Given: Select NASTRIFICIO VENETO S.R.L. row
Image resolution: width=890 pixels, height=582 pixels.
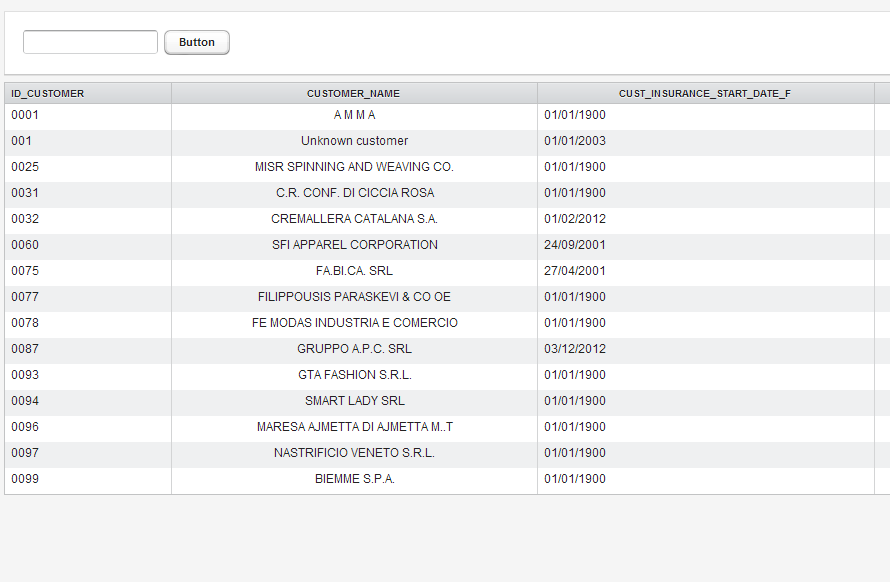Looking at the screenshot, I should pyautogui.click(x=354, y=453).
